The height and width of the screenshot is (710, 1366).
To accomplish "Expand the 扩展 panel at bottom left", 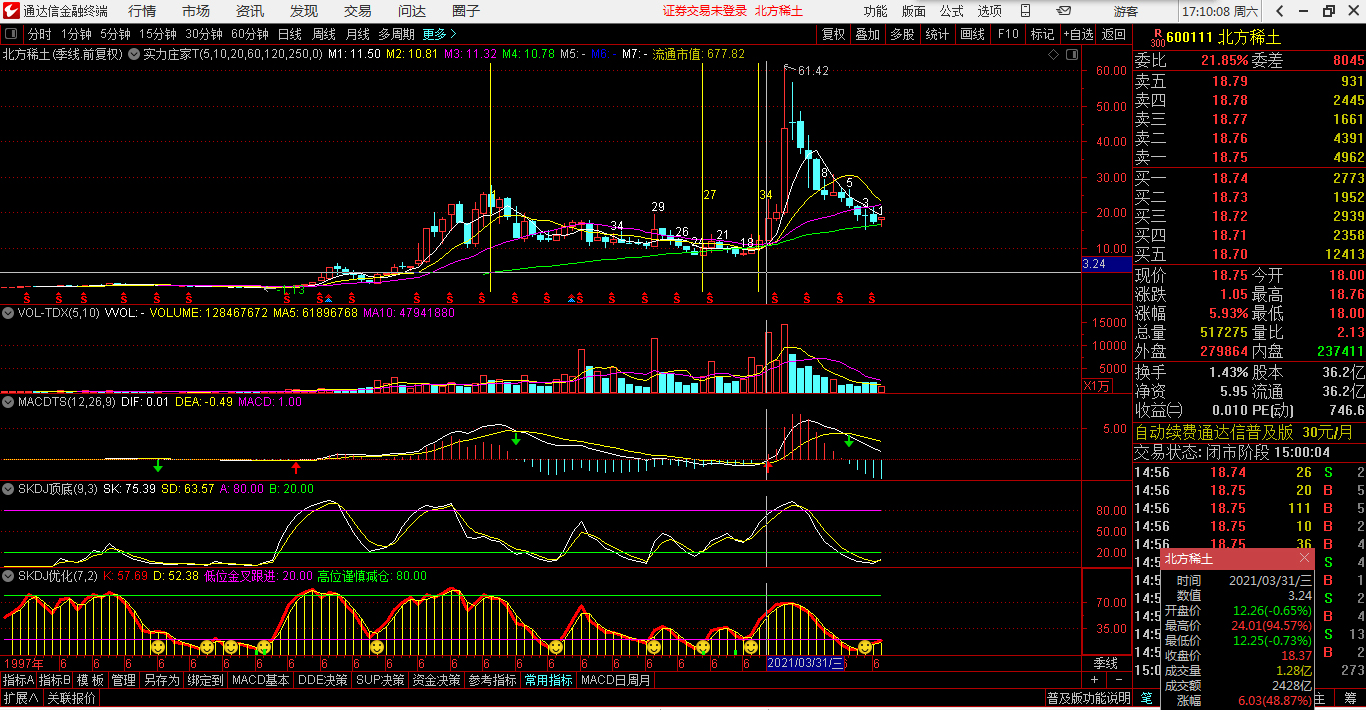I will pyautogui.click(x=21, y=698).
